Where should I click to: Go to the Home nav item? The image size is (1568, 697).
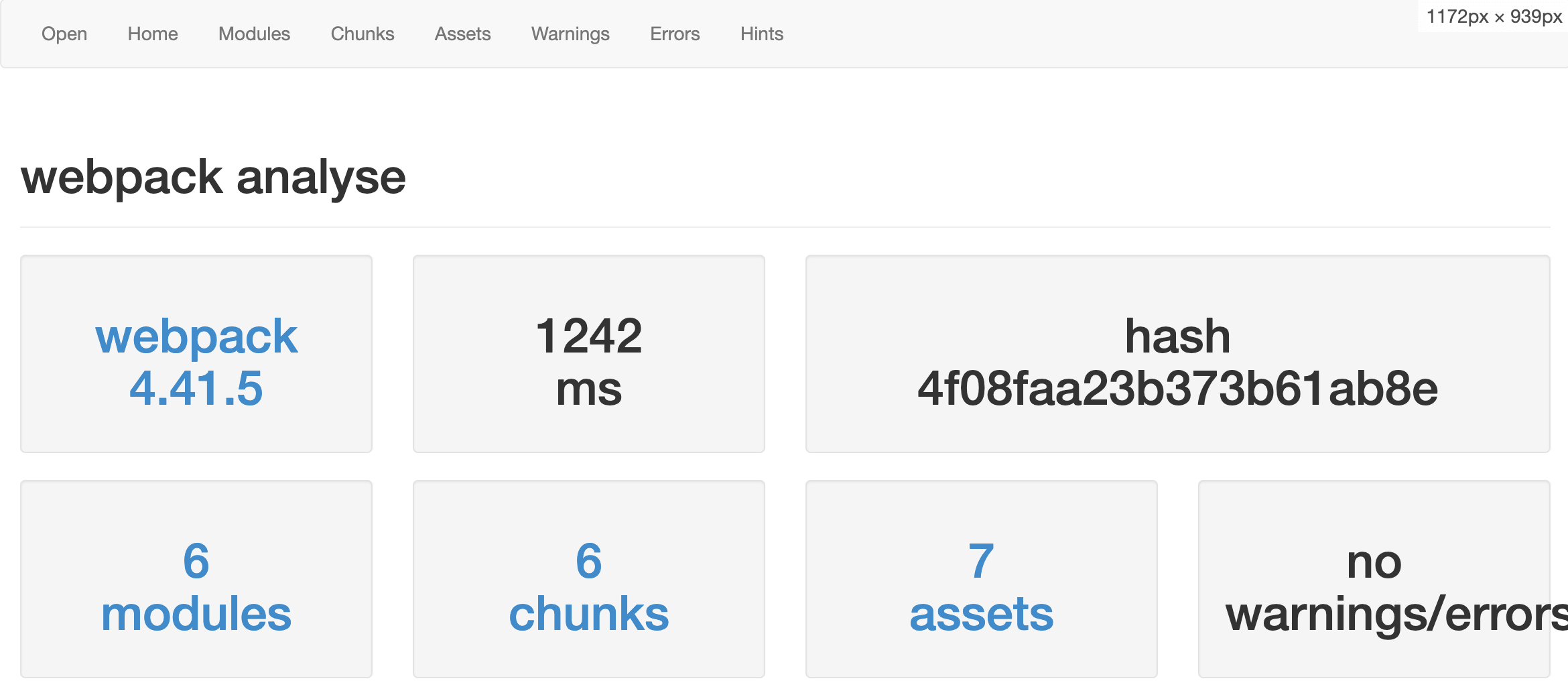pyautogui.click(x=153, y=34)
